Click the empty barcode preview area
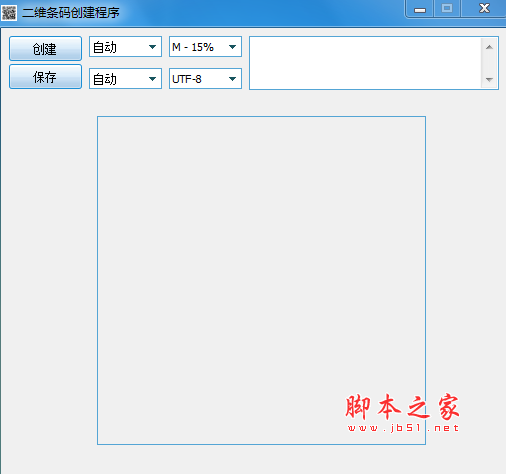 (x=261, y=280)
